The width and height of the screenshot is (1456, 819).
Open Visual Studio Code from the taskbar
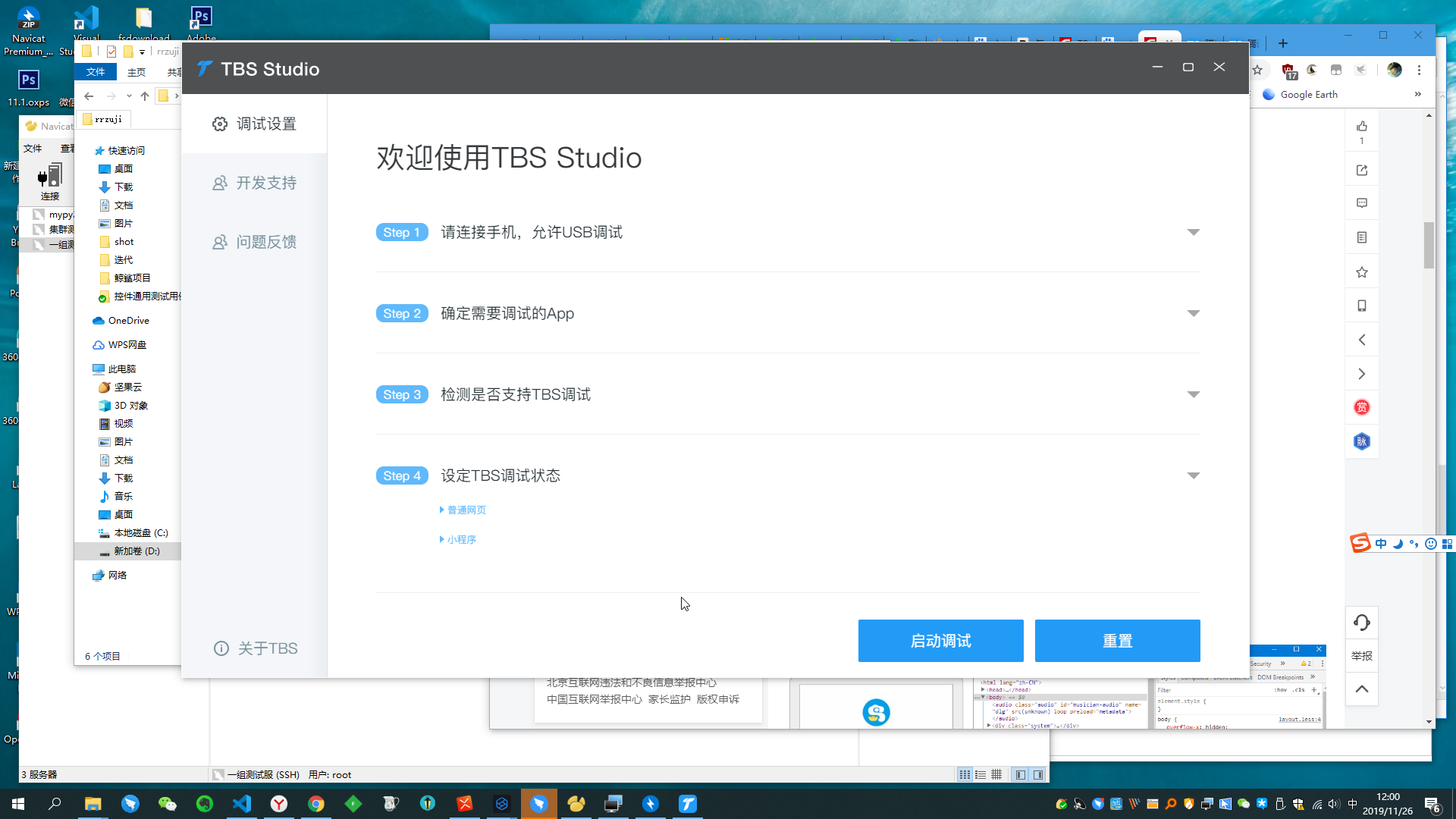pyautogui.click(x=242, y=804)
